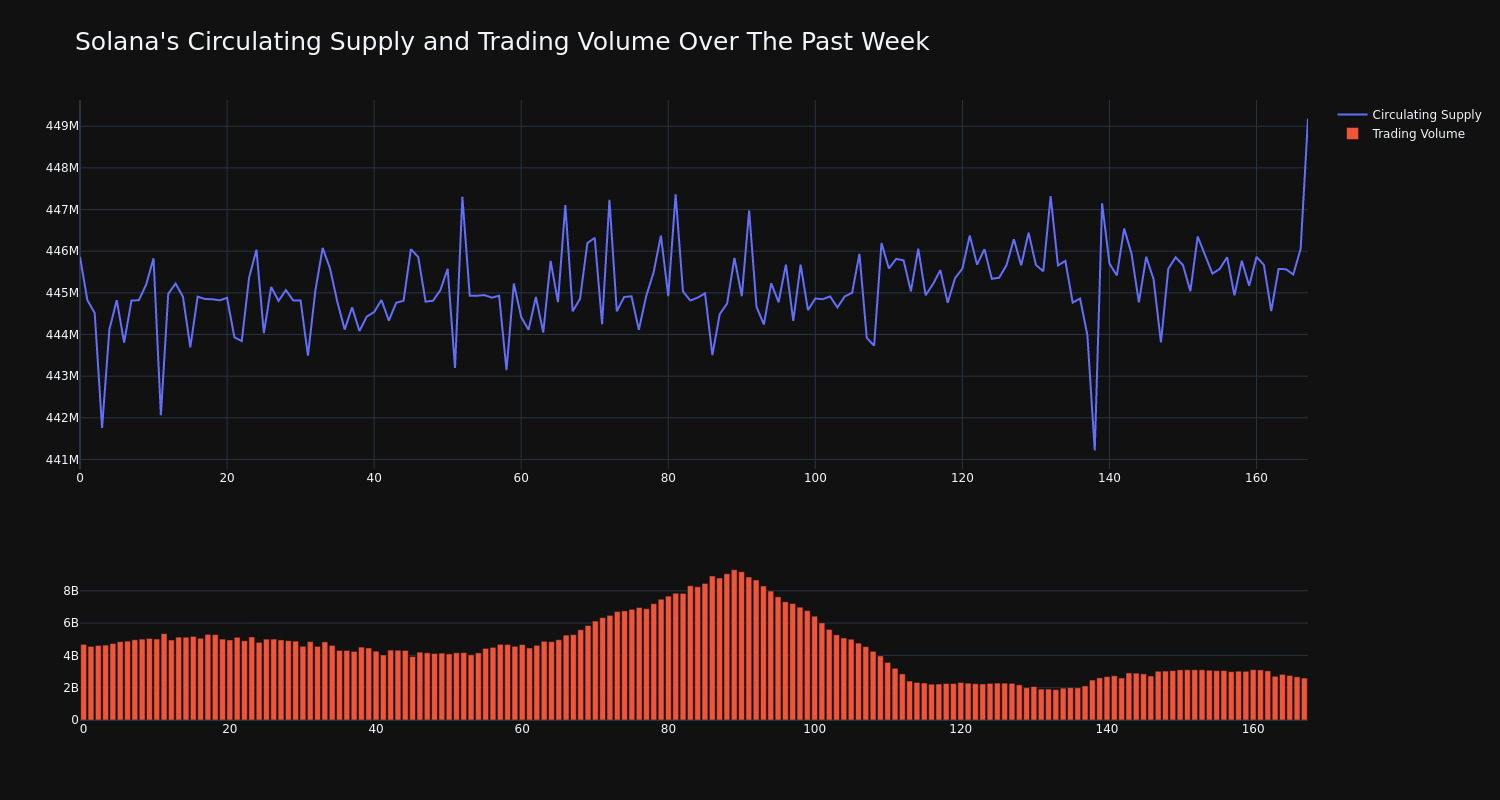
Task: Click x-axis label 80 under supply chart
Action: tap(668, 478)
